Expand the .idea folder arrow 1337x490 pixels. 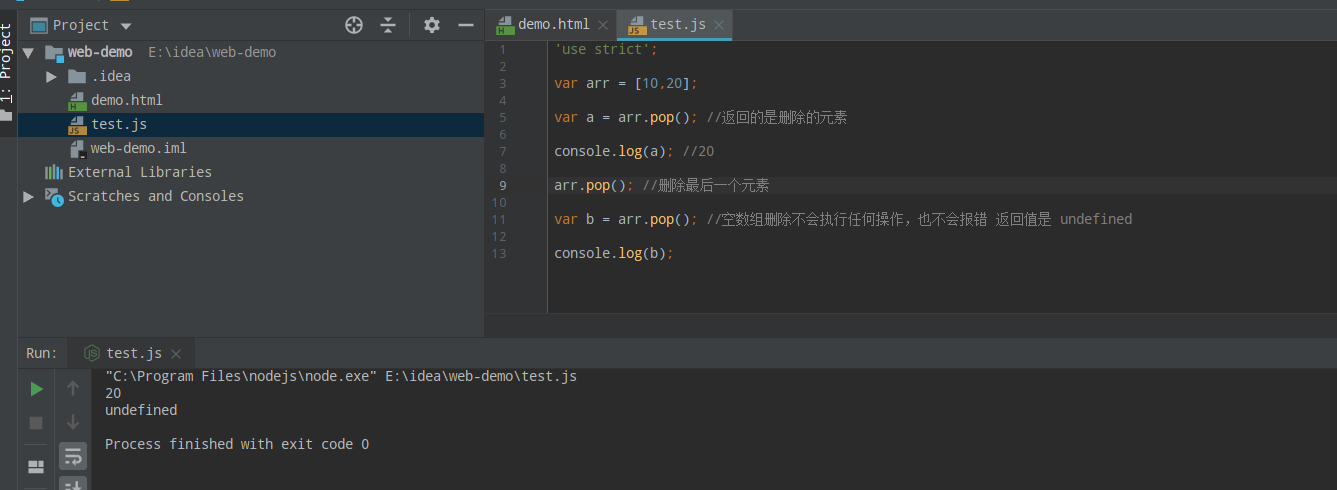click(x=52, y=76)
